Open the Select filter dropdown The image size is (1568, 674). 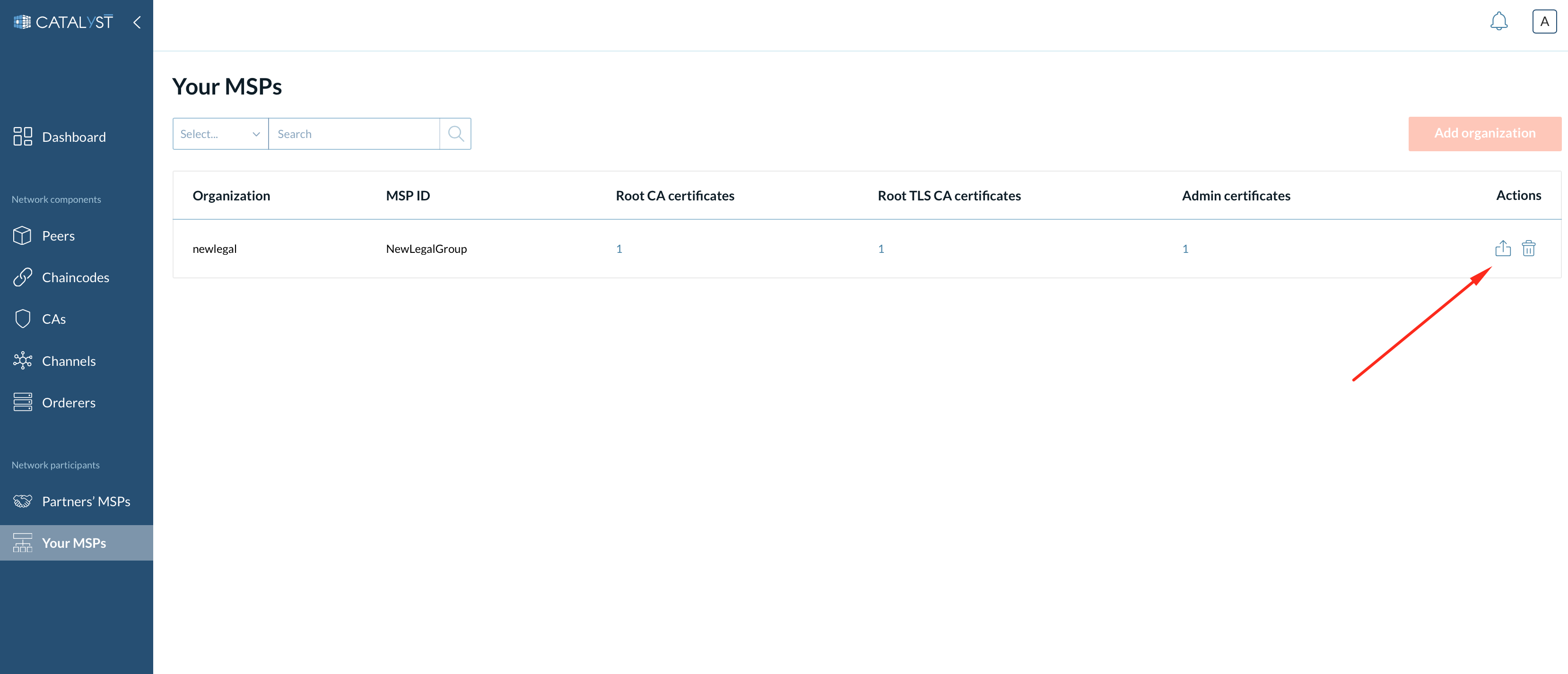coord(220,133)
